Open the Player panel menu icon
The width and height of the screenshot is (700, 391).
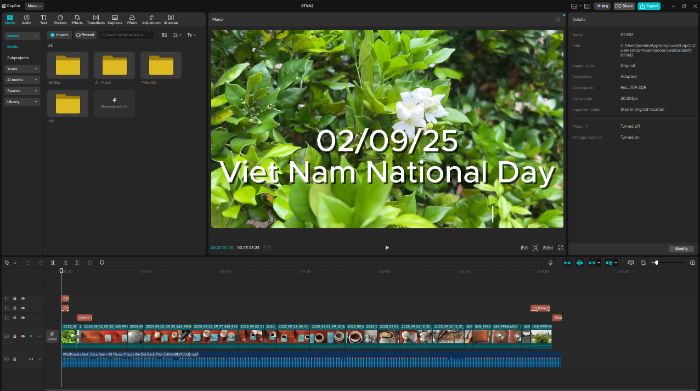coord(558,20)
